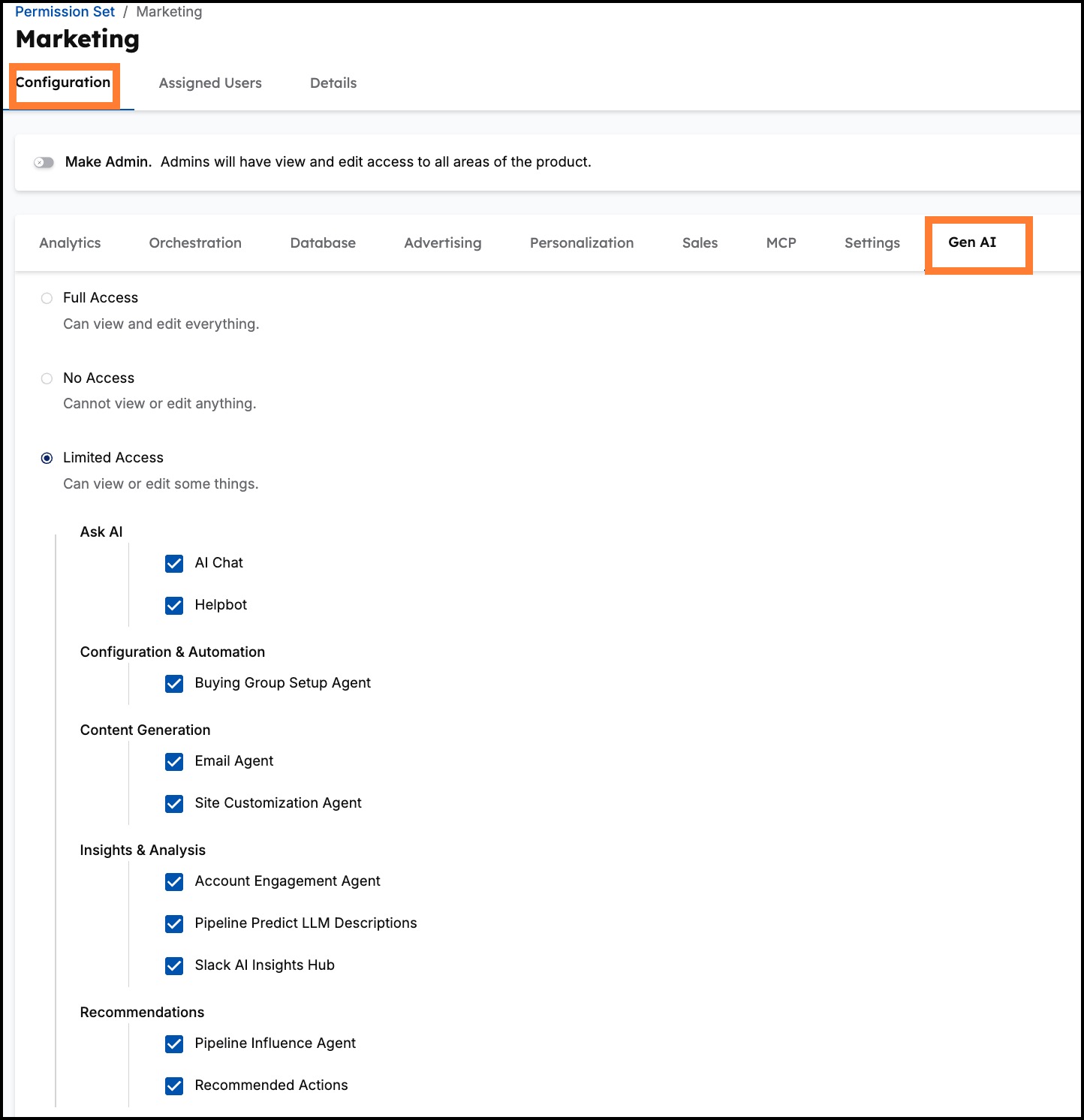Uncheck Recommended Actions checkbox
Viewport: 1084px width, 1120px height.
(x=174, y=1085)
